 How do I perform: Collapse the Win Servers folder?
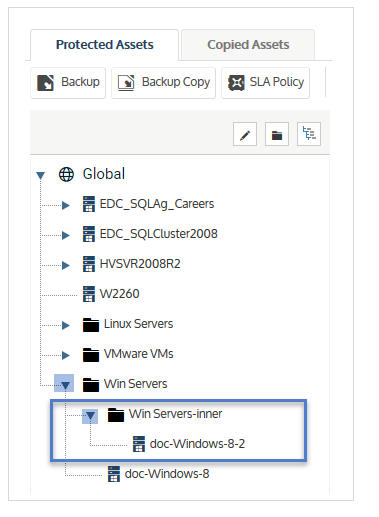[x=65, y=384]
